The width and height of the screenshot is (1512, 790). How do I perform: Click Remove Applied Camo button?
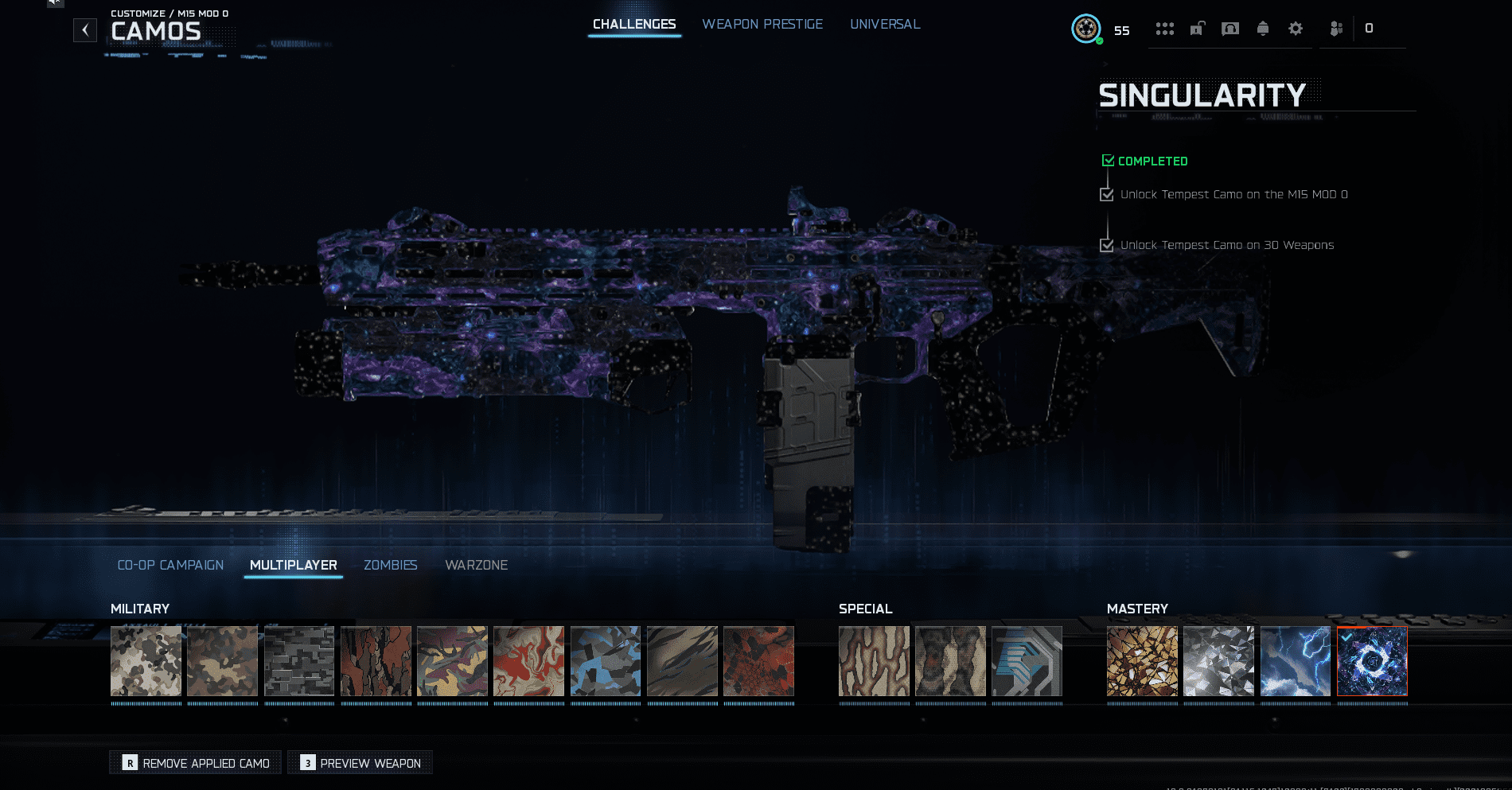pos(196,763)
